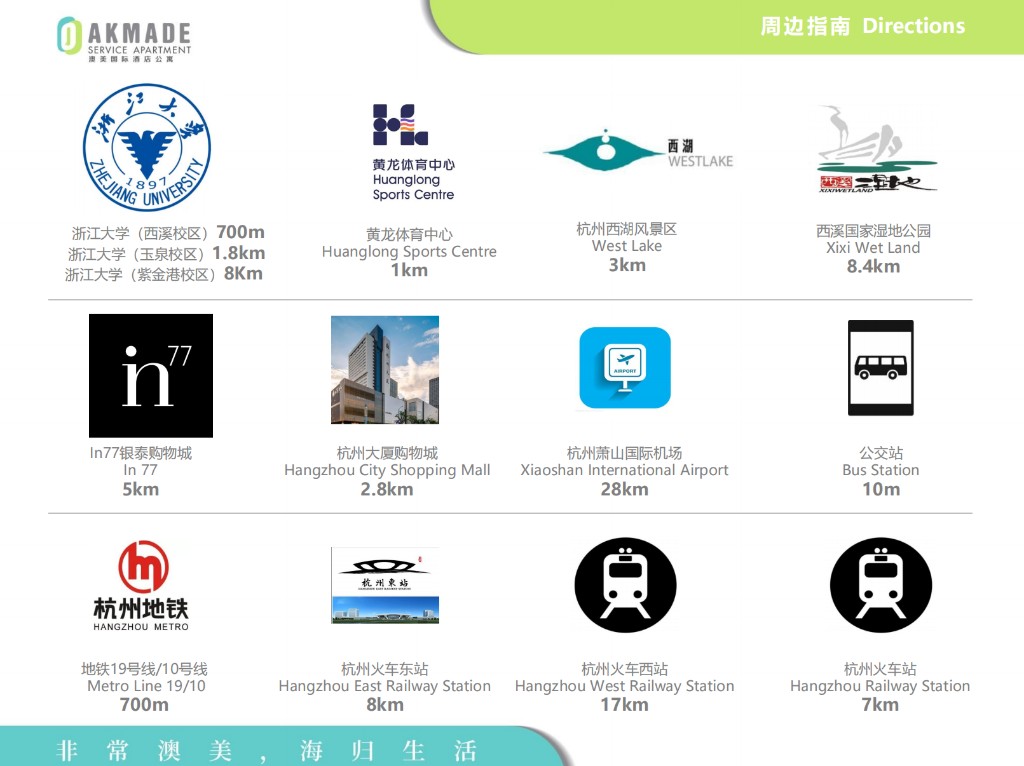Image resolution: width=1024 pixels, height=766 pixels.
Task: Click train icon above Hangzhou Railway Station 7km
Action: [880, 585]
